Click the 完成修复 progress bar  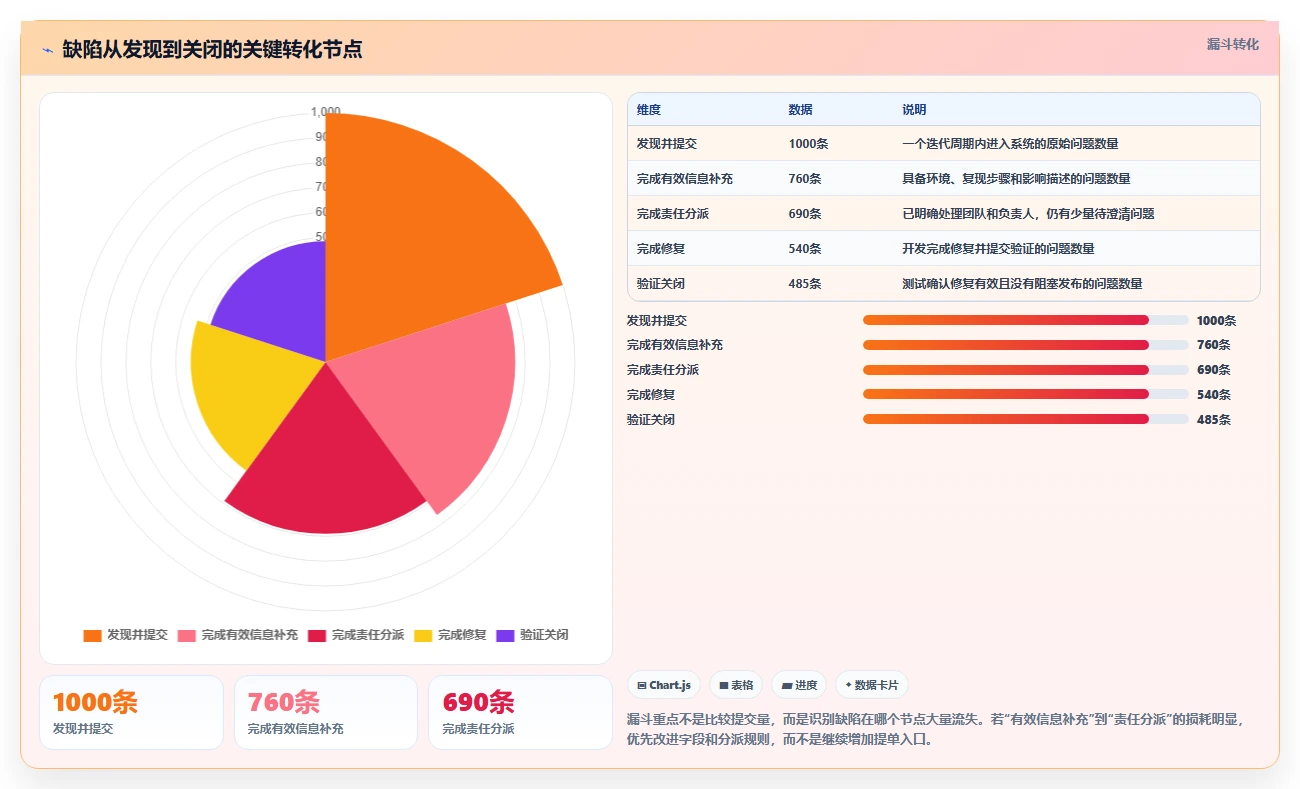pos(1025,394)
